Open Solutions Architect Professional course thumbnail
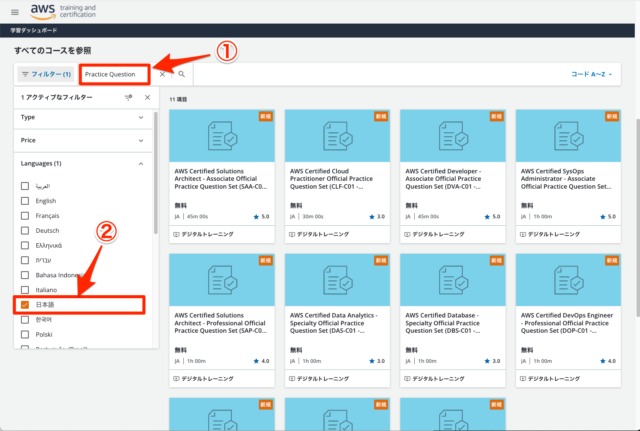The width and height of the screenshot is (640, 431). [x=222, y=280]
